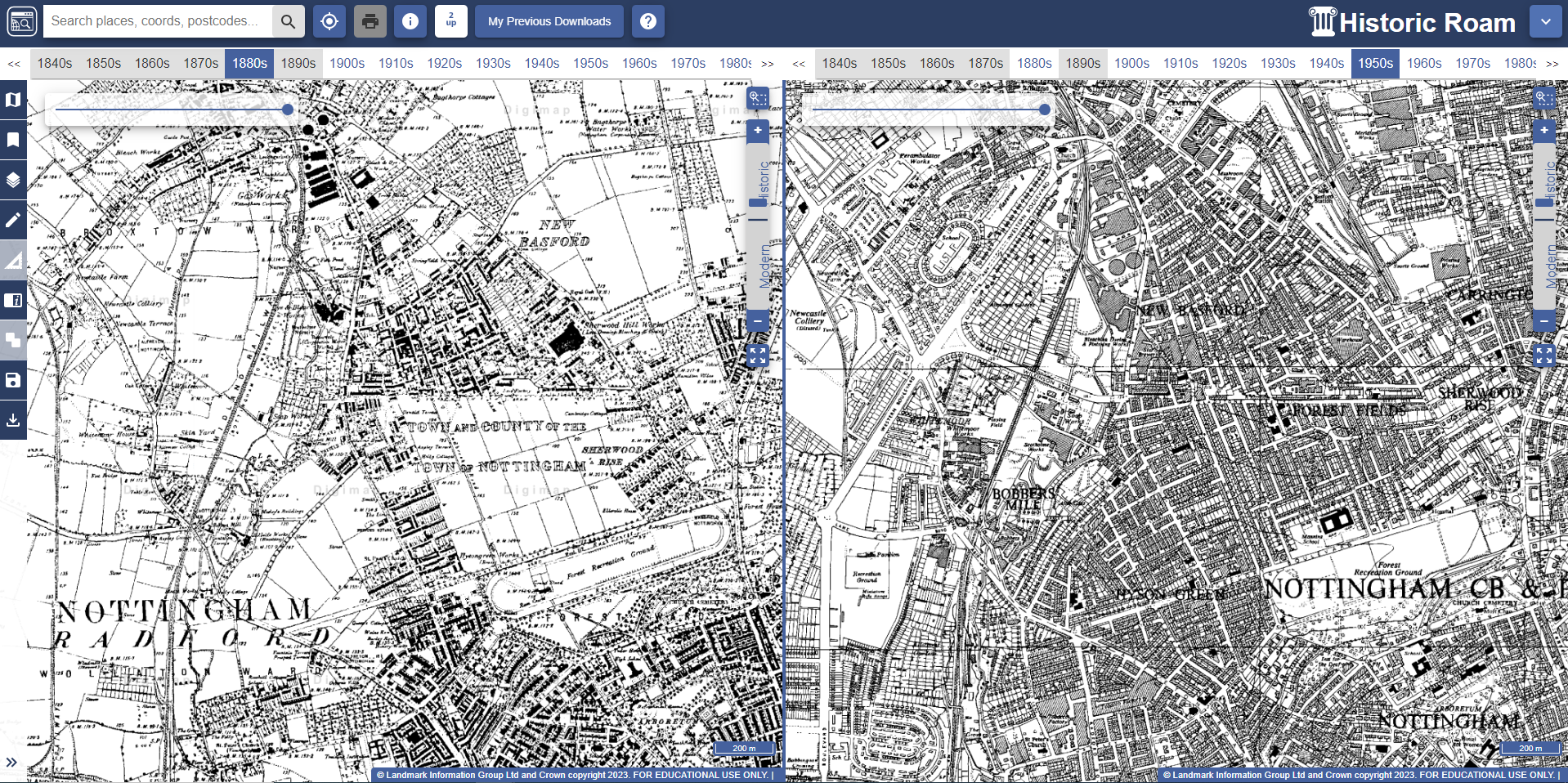
Task: Click the left Historic/Modern vertical slider handle
Action: tap(758, 203)
